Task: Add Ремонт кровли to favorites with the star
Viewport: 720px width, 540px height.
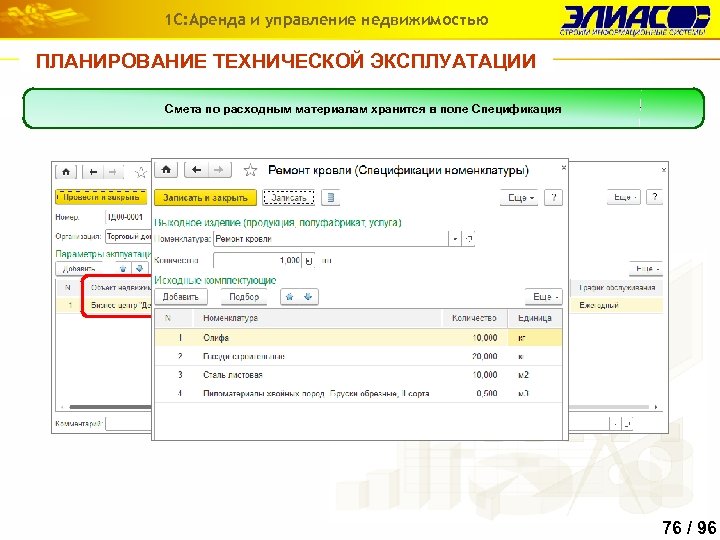Action: [250, 170]
